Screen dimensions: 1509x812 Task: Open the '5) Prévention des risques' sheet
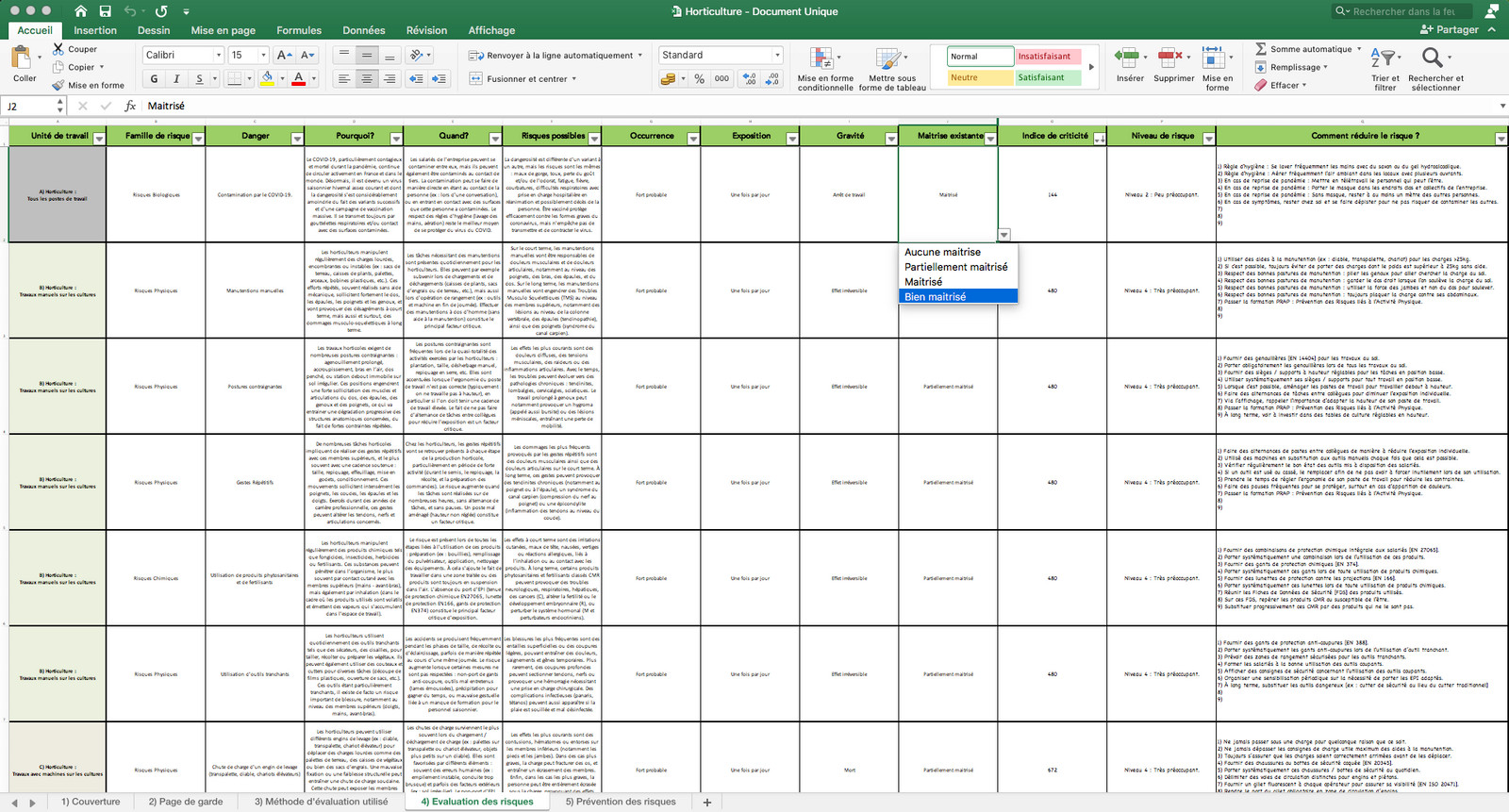click(x=621, y=802)
